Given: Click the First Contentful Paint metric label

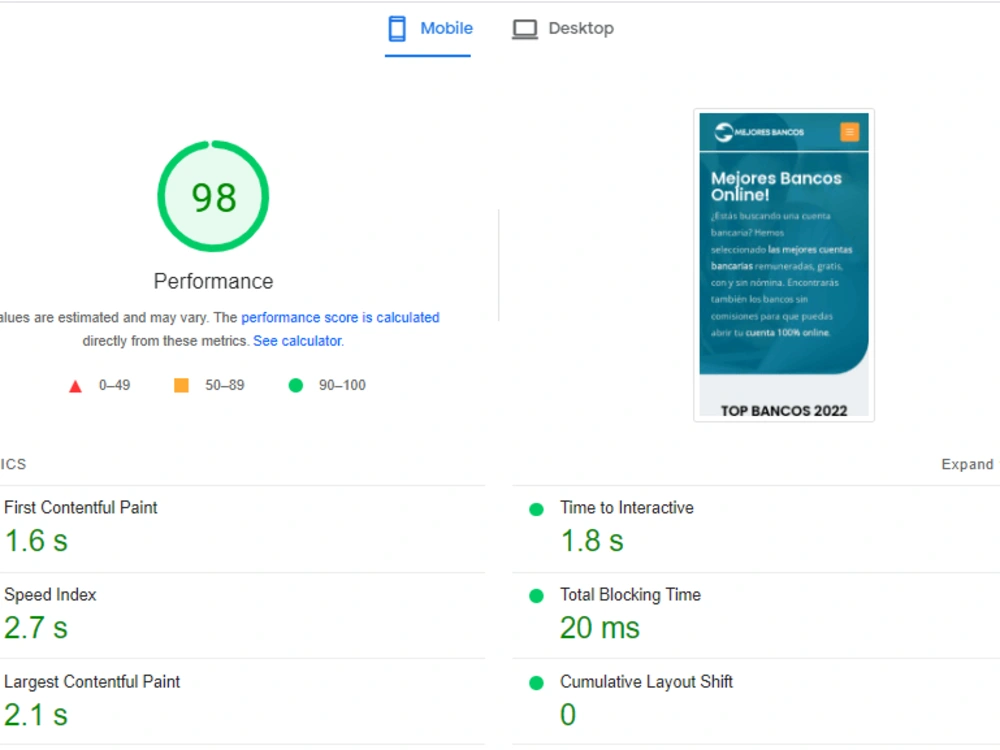Looking at the screenshot, I should 80,508.
